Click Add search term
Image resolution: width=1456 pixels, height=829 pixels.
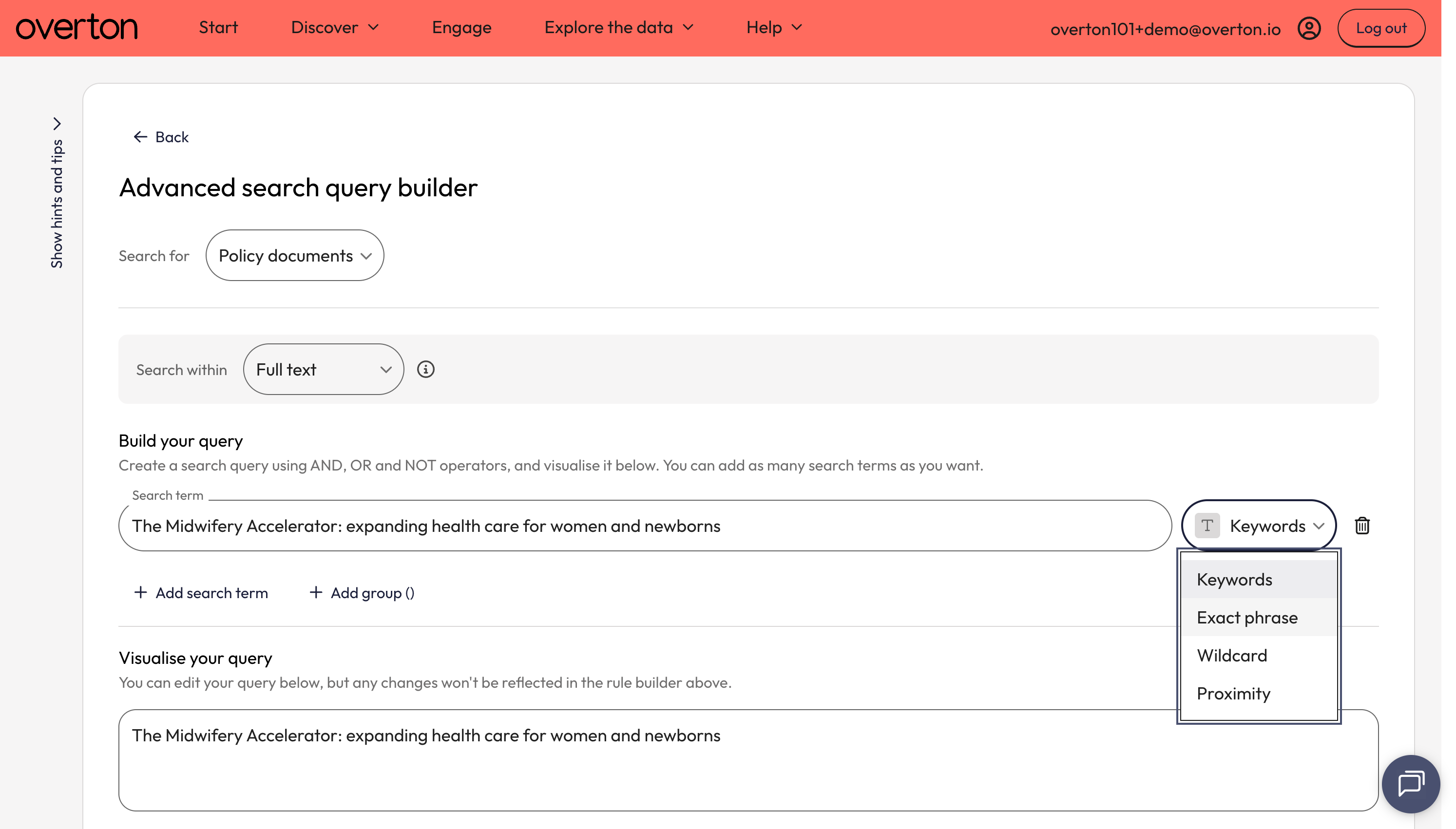[x=200, y=593]
